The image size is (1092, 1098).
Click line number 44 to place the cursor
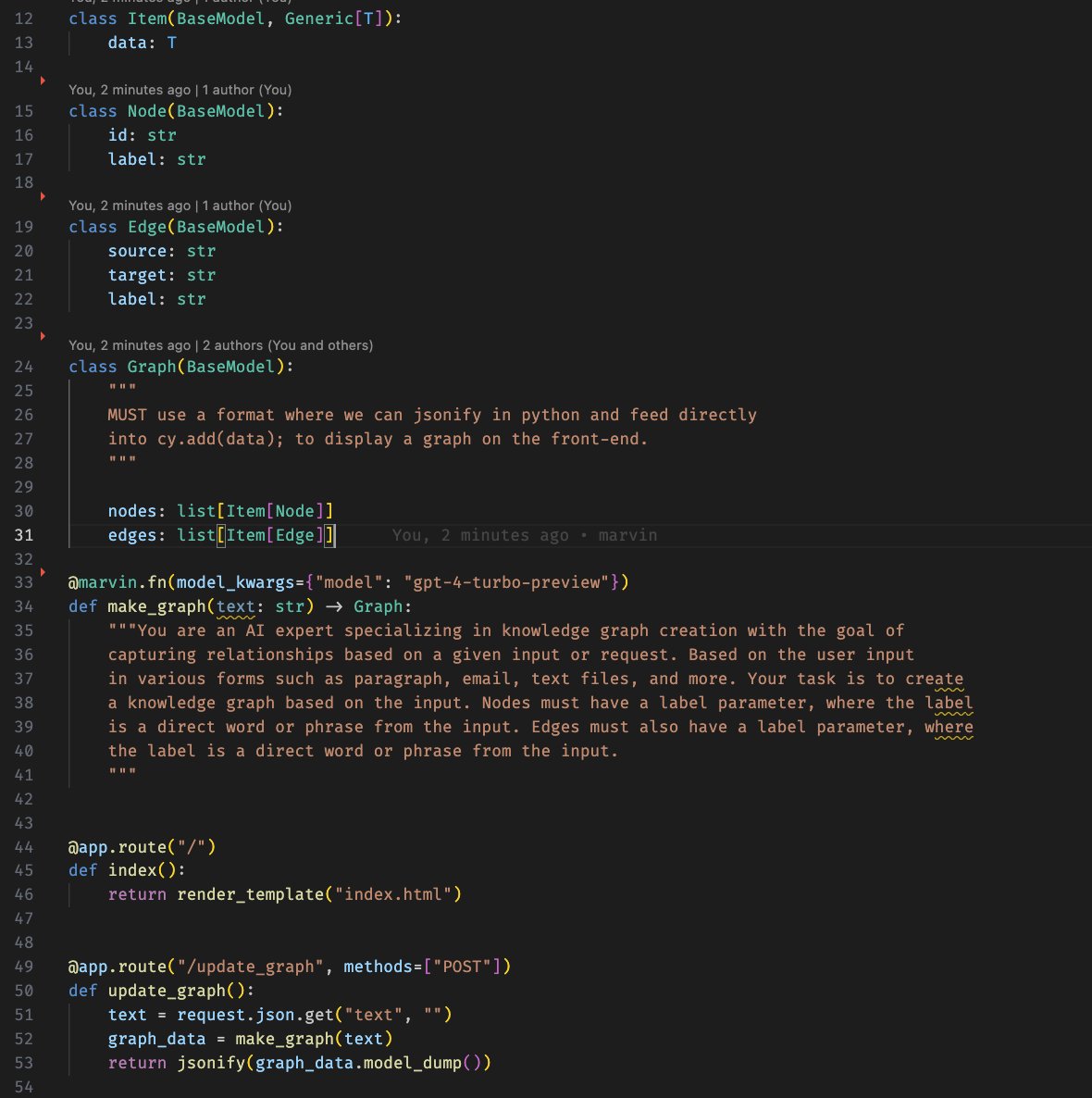24,846
